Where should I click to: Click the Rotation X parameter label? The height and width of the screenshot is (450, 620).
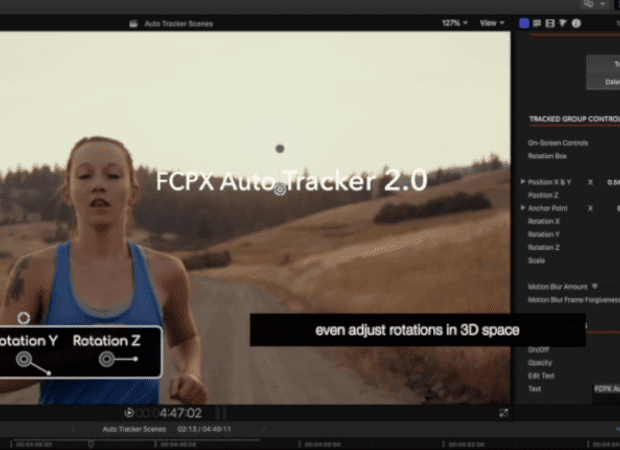[544, 221]
